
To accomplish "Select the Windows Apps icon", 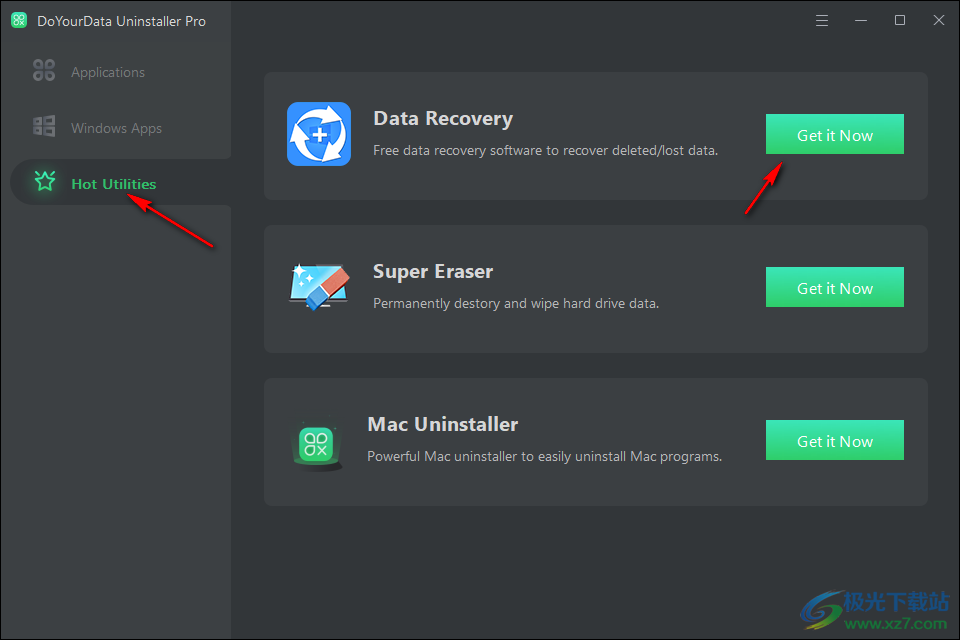I will point(44,126).
